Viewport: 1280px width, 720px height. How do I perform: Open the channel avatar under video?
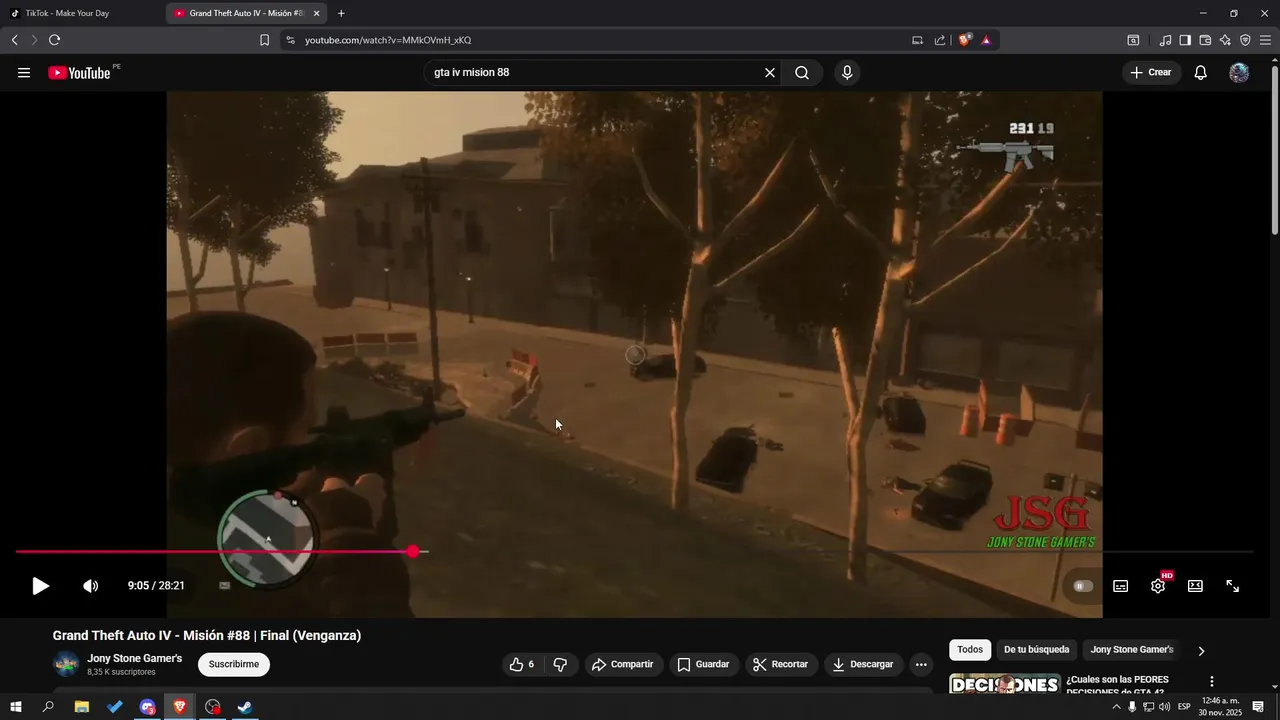66,664
